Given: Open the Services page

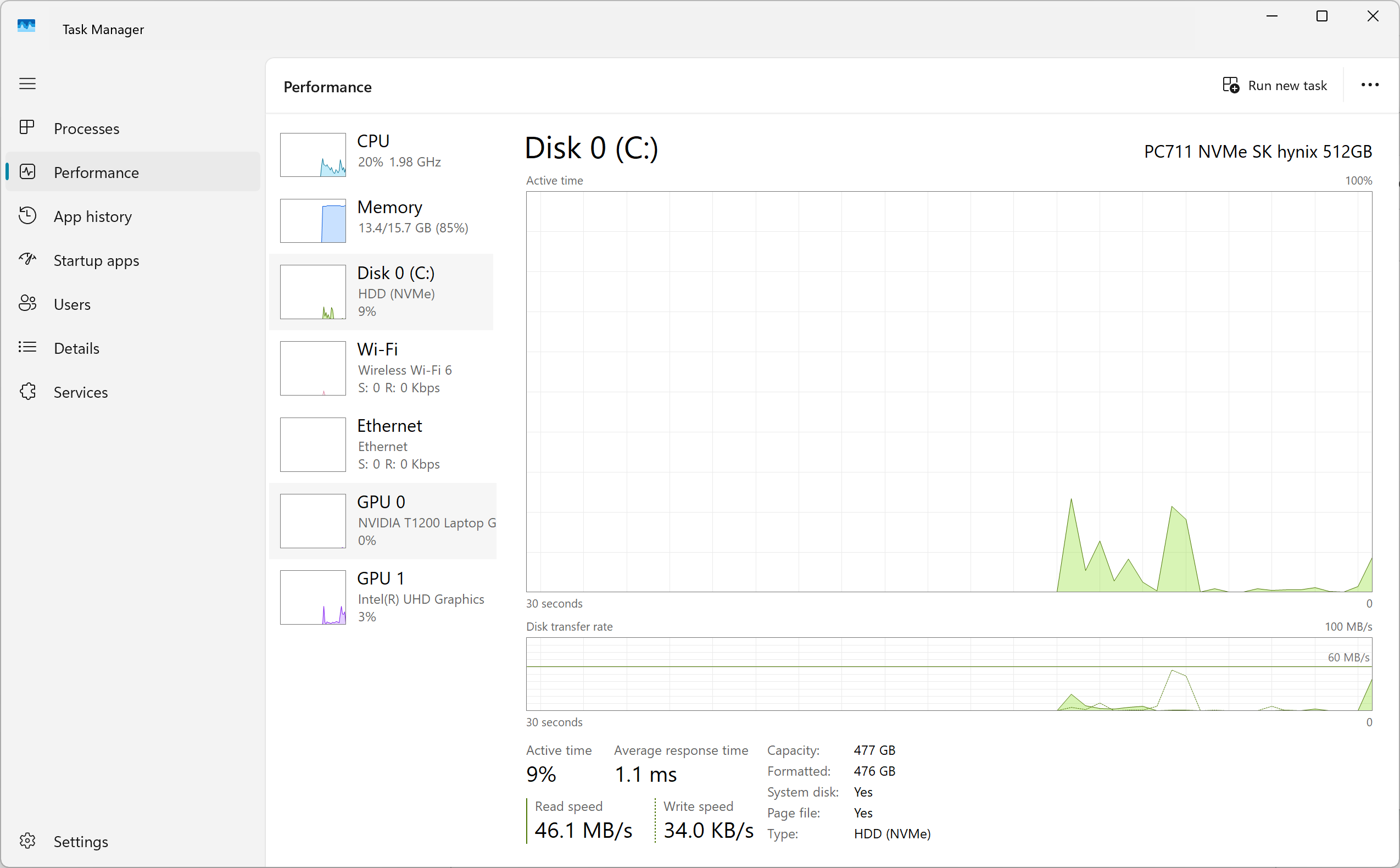Looking at the screenshot, I should pyautogui.click(x=81, y=392).
